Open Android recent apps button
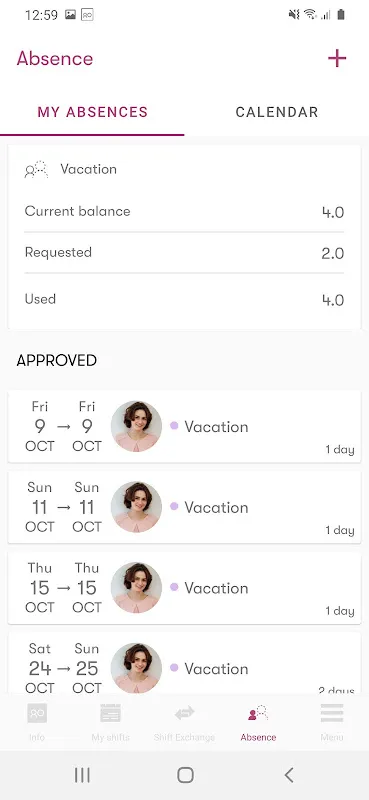The width and height of the screenshot is (369, 800). coord(82,775)
